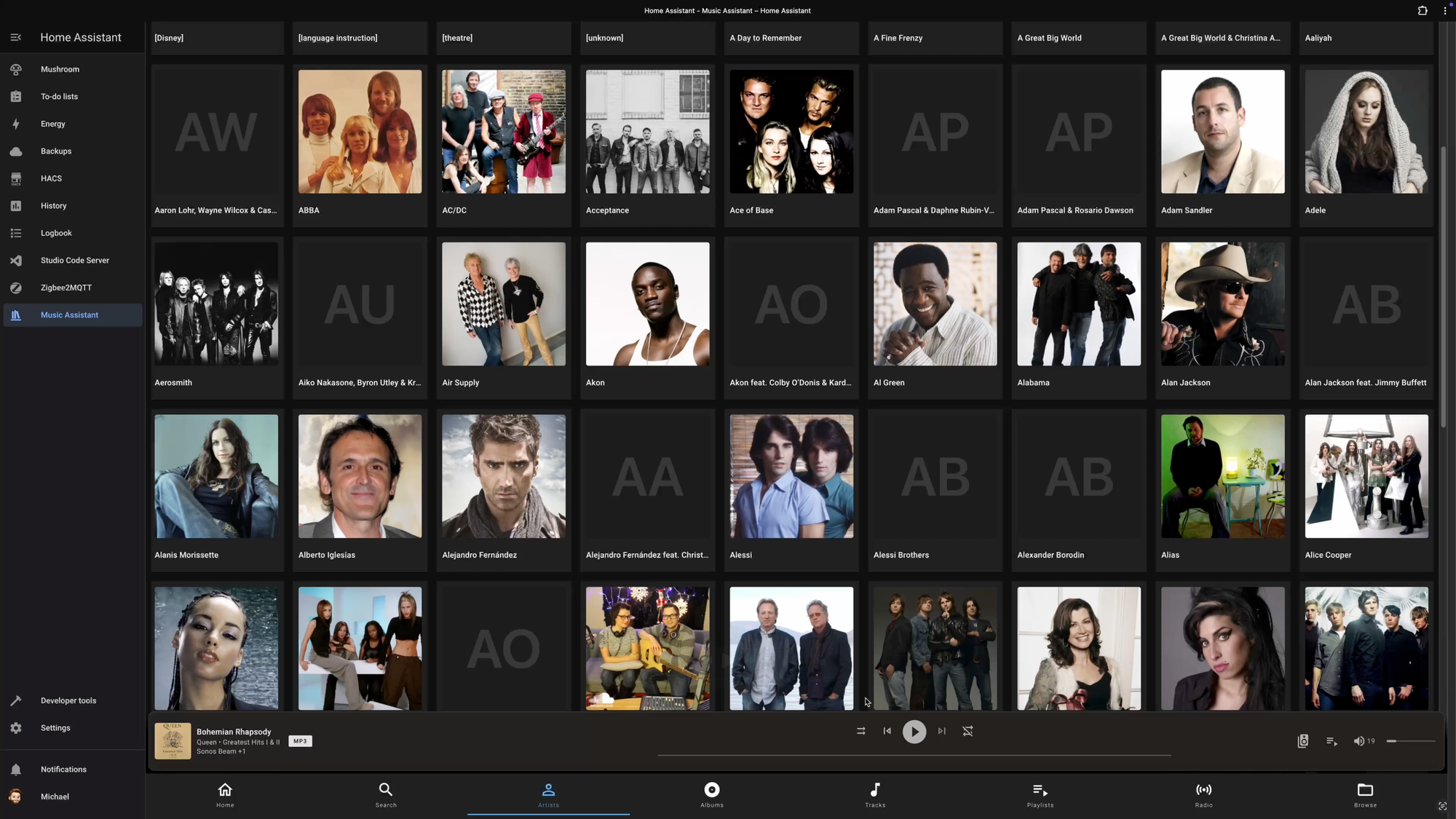Collapse the Home Assistant sidebar menu
The width and height of the screenshot is (1456, 819).
[16, 37]
